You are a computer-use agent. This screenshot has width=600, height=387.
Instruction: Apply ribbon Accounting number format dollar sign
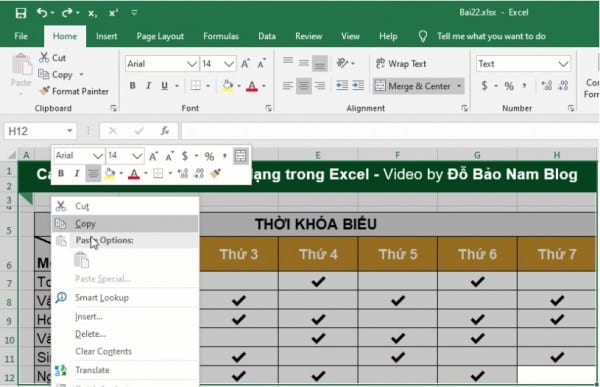[484, 86]
